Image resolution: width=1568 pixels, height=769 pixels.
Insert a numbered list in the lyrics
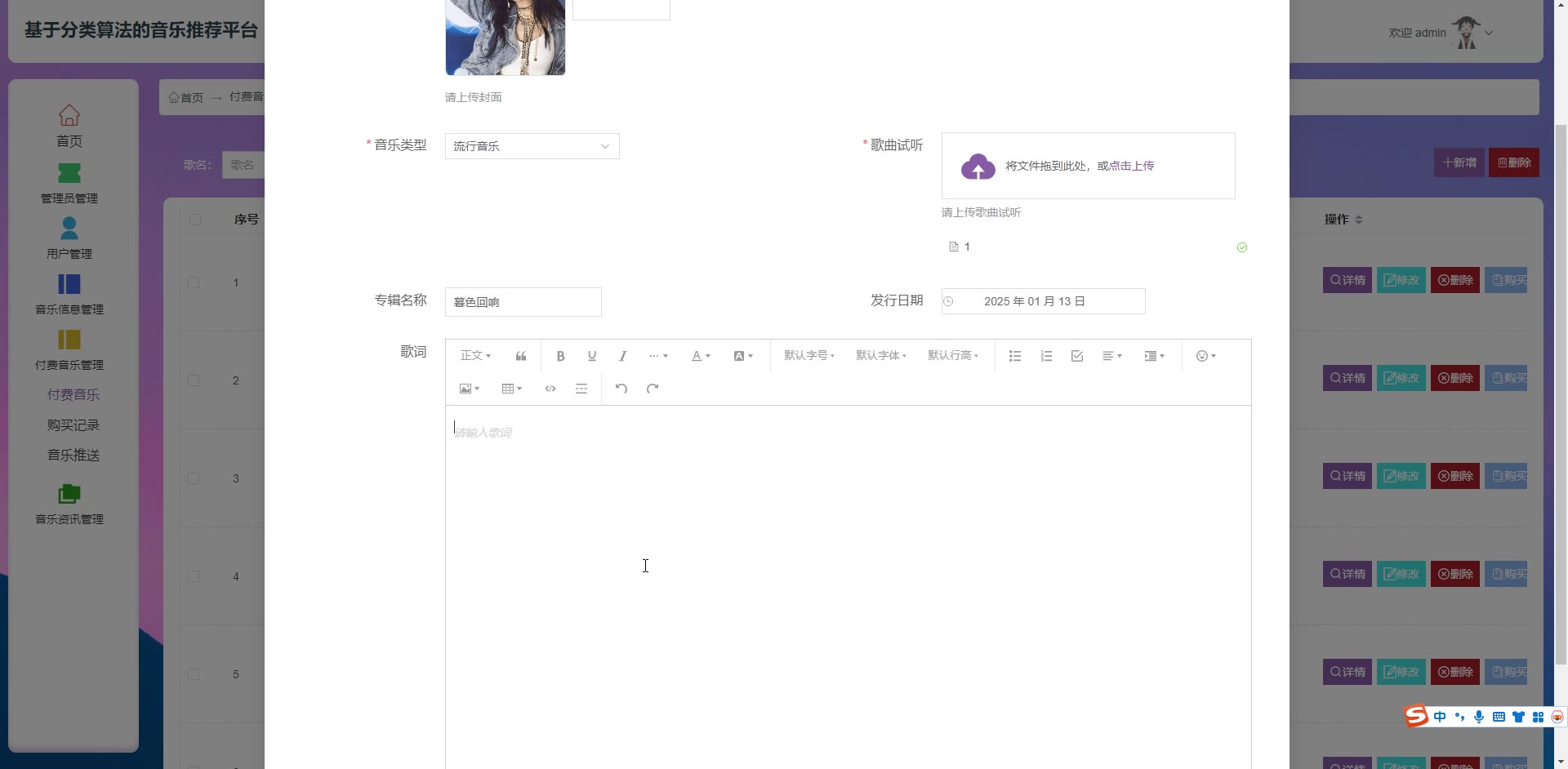pos(1046,356)
